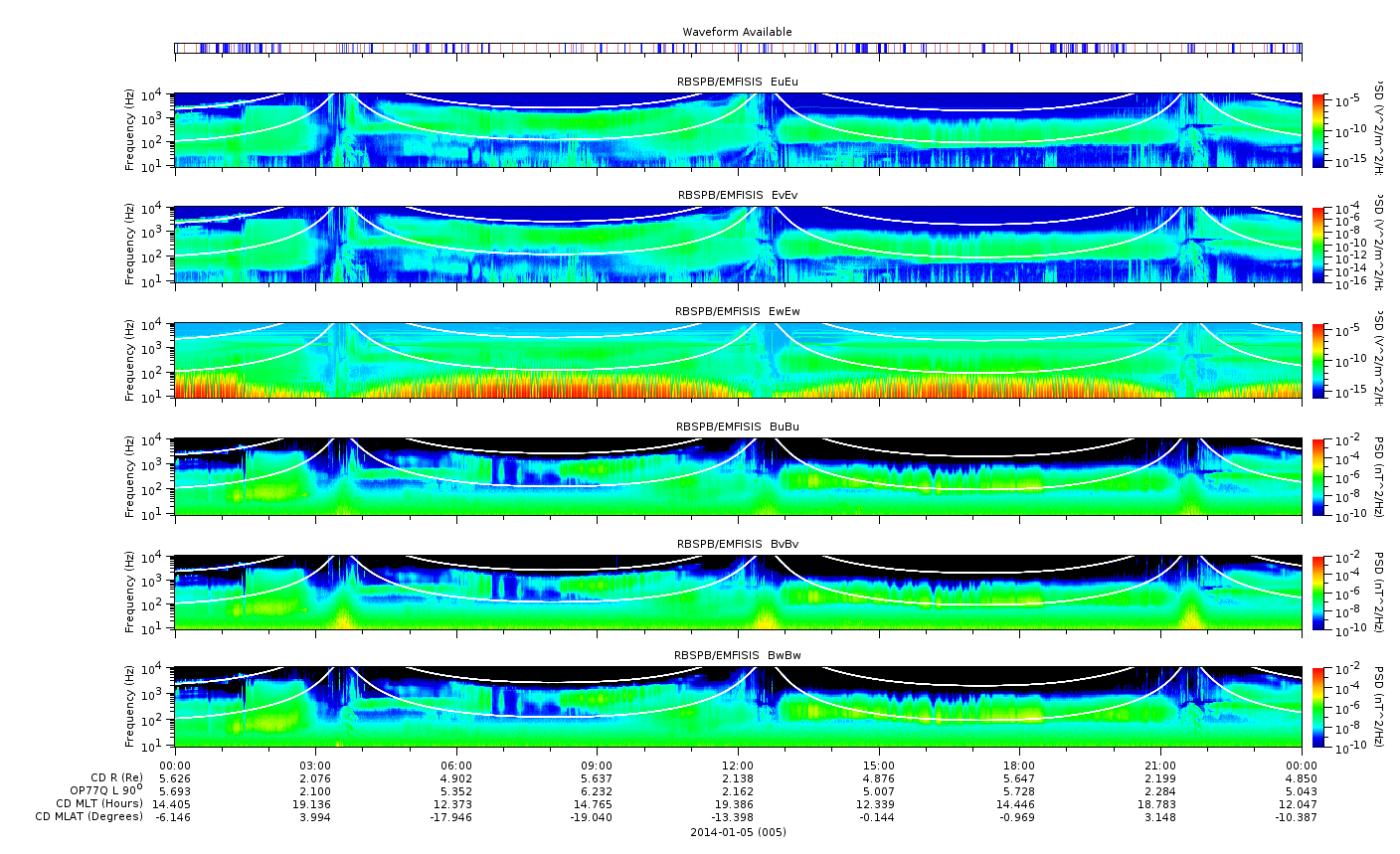Click the 06:00 time tick label
The width and height of the screenshot is (1400, 854).
click(456, 766)
